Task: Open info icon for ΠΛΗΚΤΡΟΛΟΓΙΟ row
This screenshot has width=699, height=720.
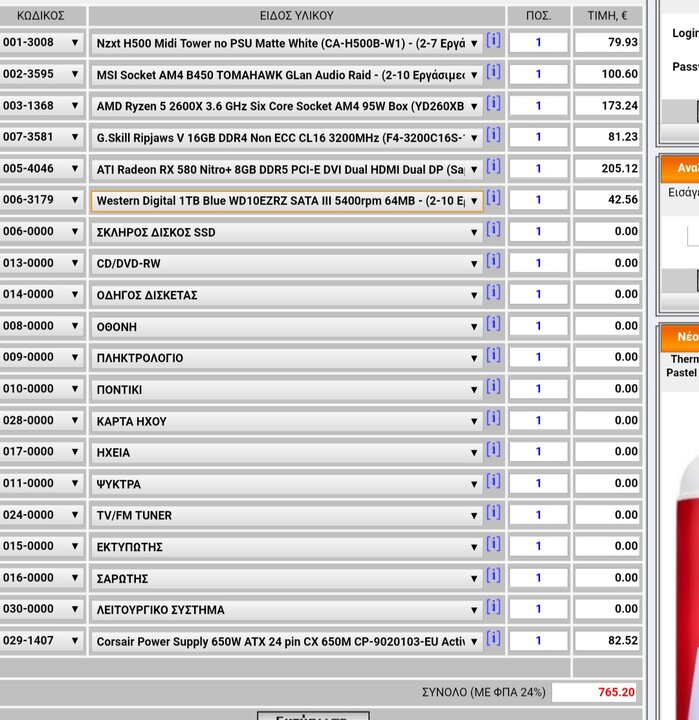Action: tap(493, 356)
